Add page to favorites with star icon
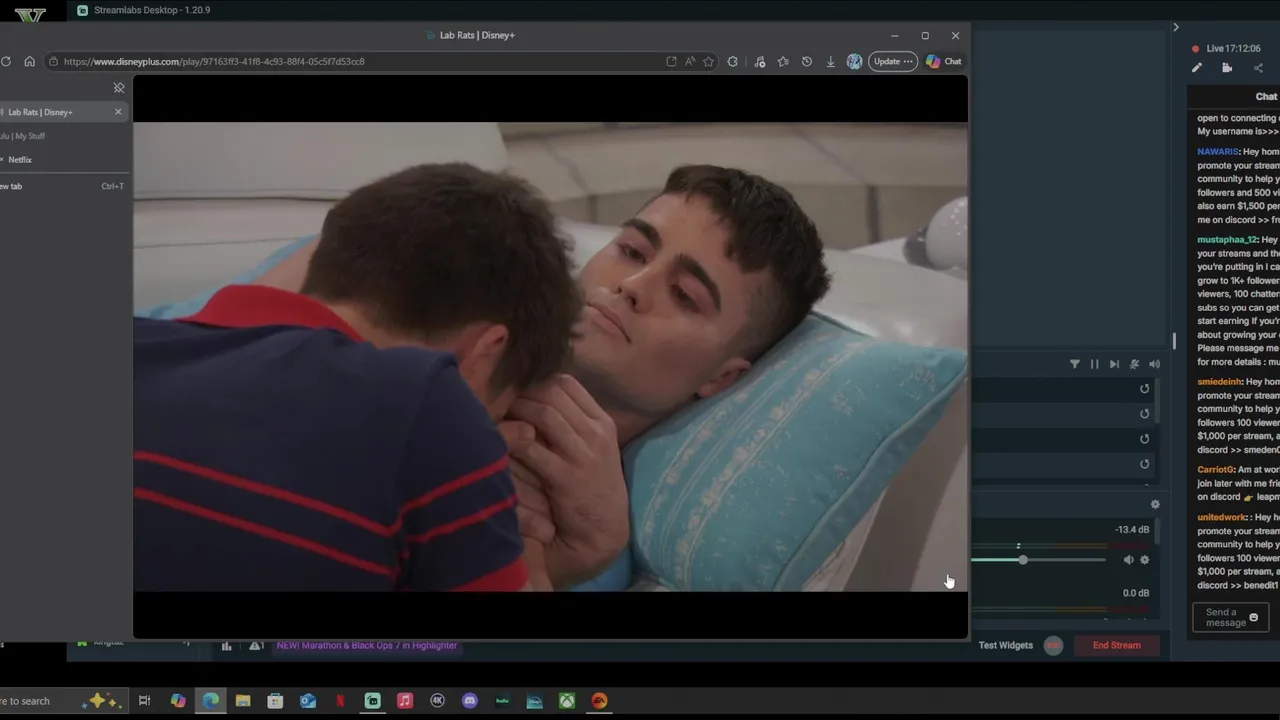The width and height of the screenshot is (1280, 720). point(708,61)
